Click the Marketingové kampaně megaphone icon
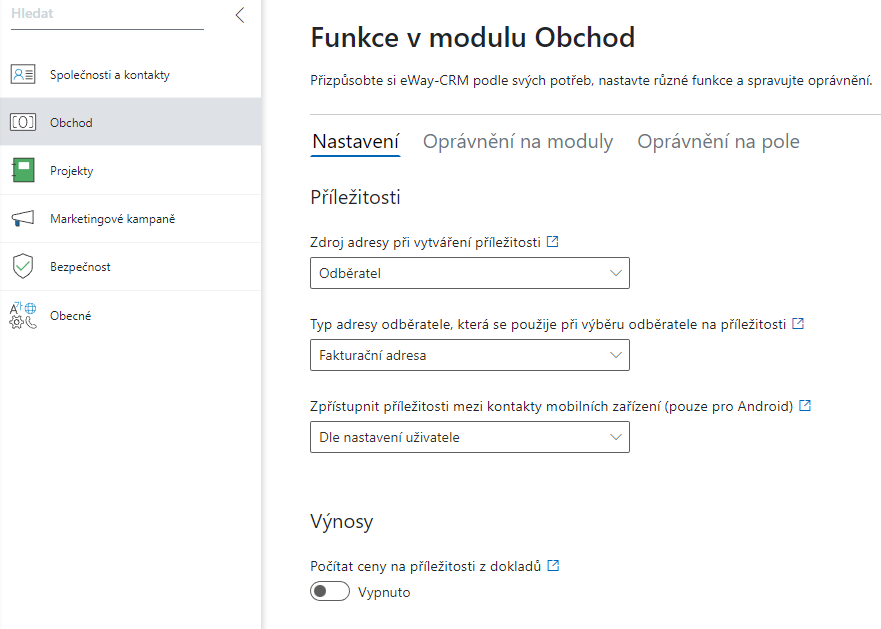Image resolution: width=881 pixels, height=629 pixels. [23, 219]
